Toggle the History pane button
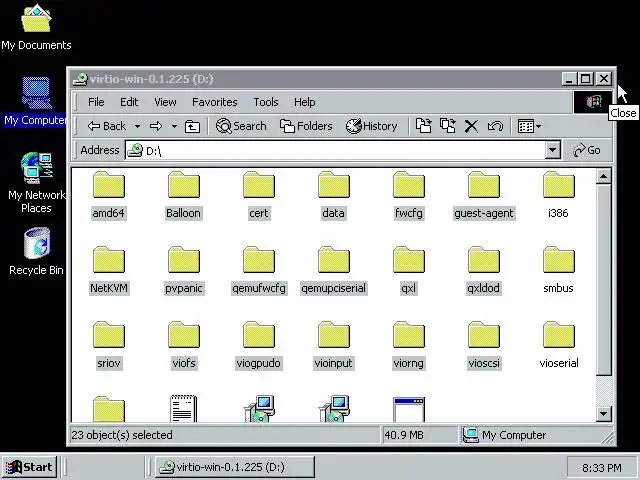 tap(371, 126)
